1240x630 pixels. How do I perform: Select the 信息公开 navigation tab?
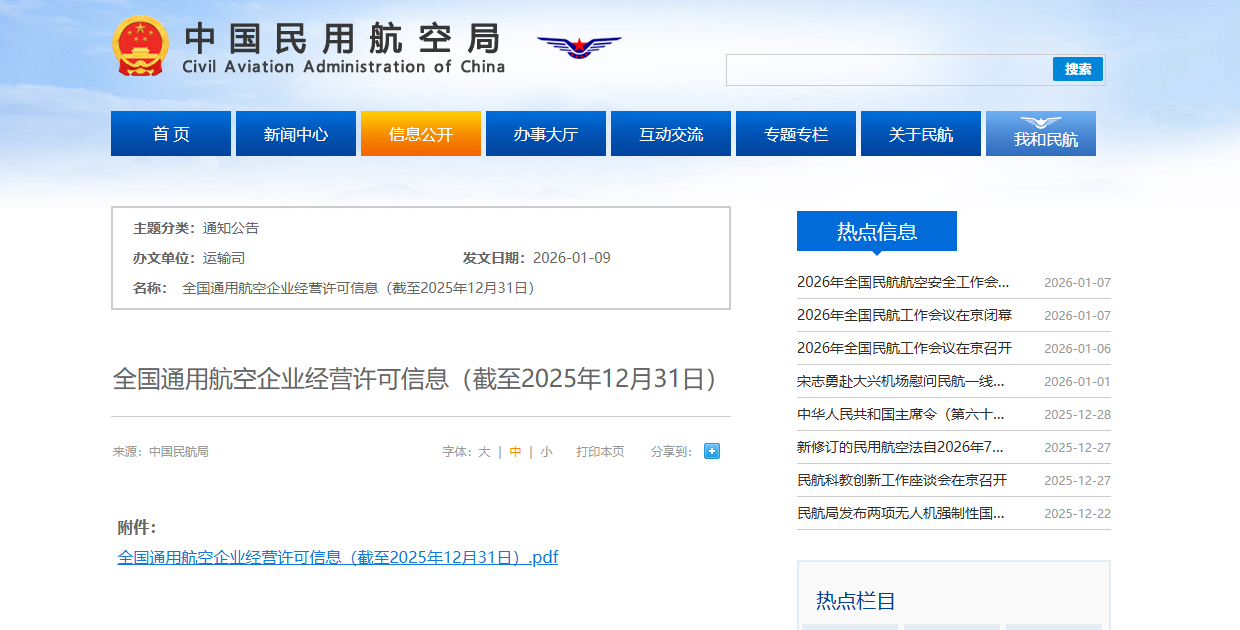421,134
